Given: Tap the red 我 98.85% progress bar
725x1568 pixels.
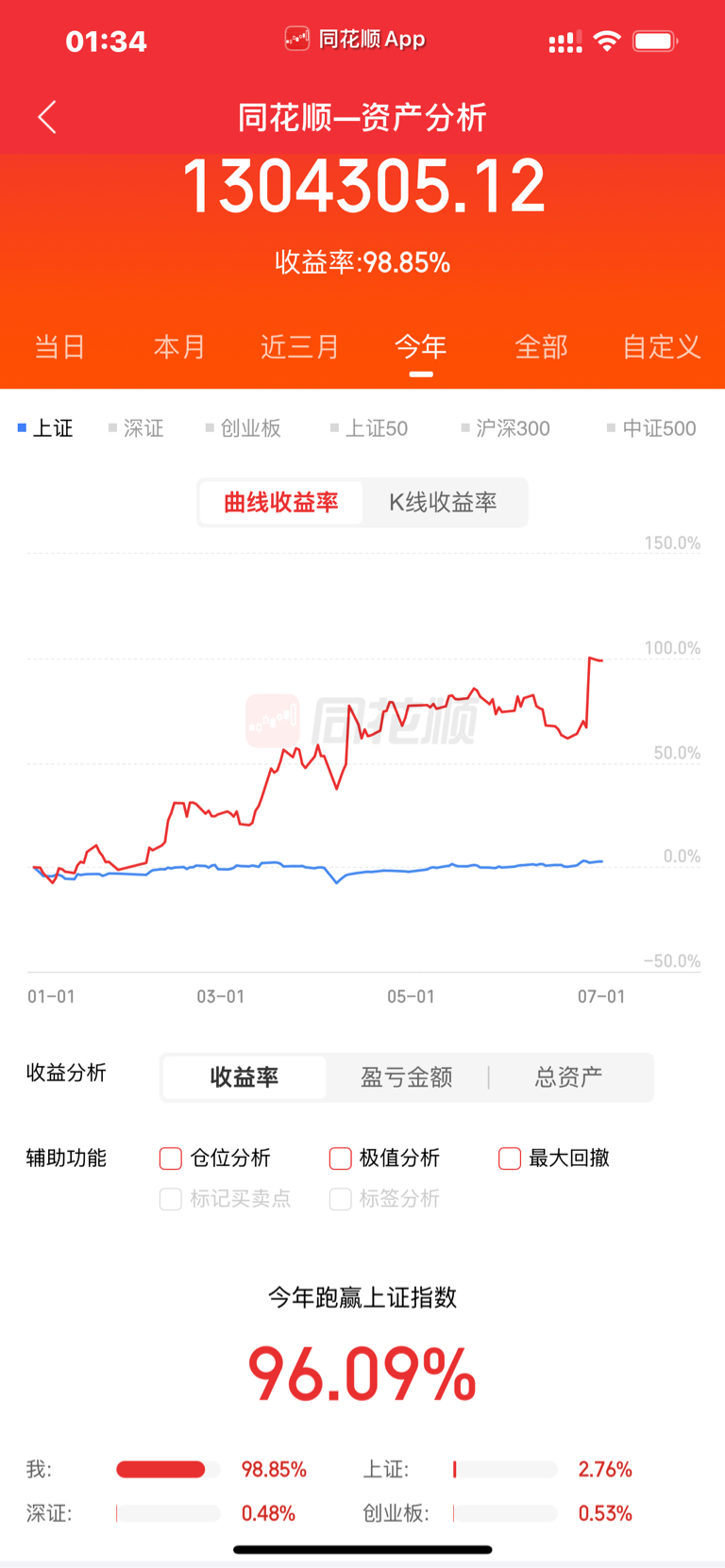Looking at the screenshot, I should 160,1469.
